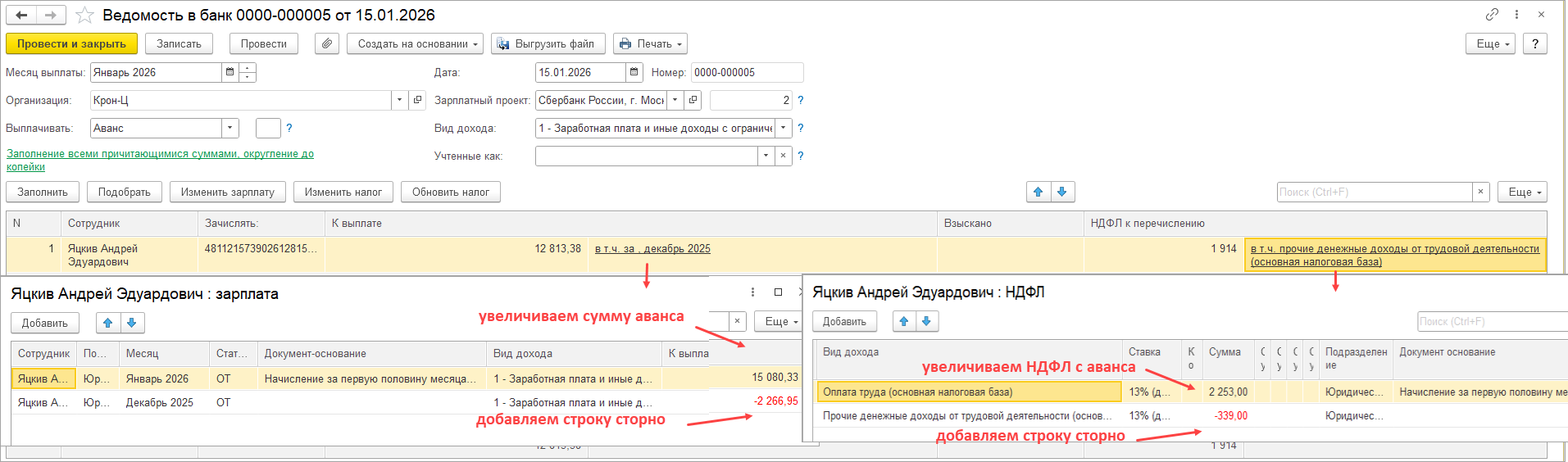
Task: Show help for Зарплатный проект question mark
Action: (x=801, y=100)
